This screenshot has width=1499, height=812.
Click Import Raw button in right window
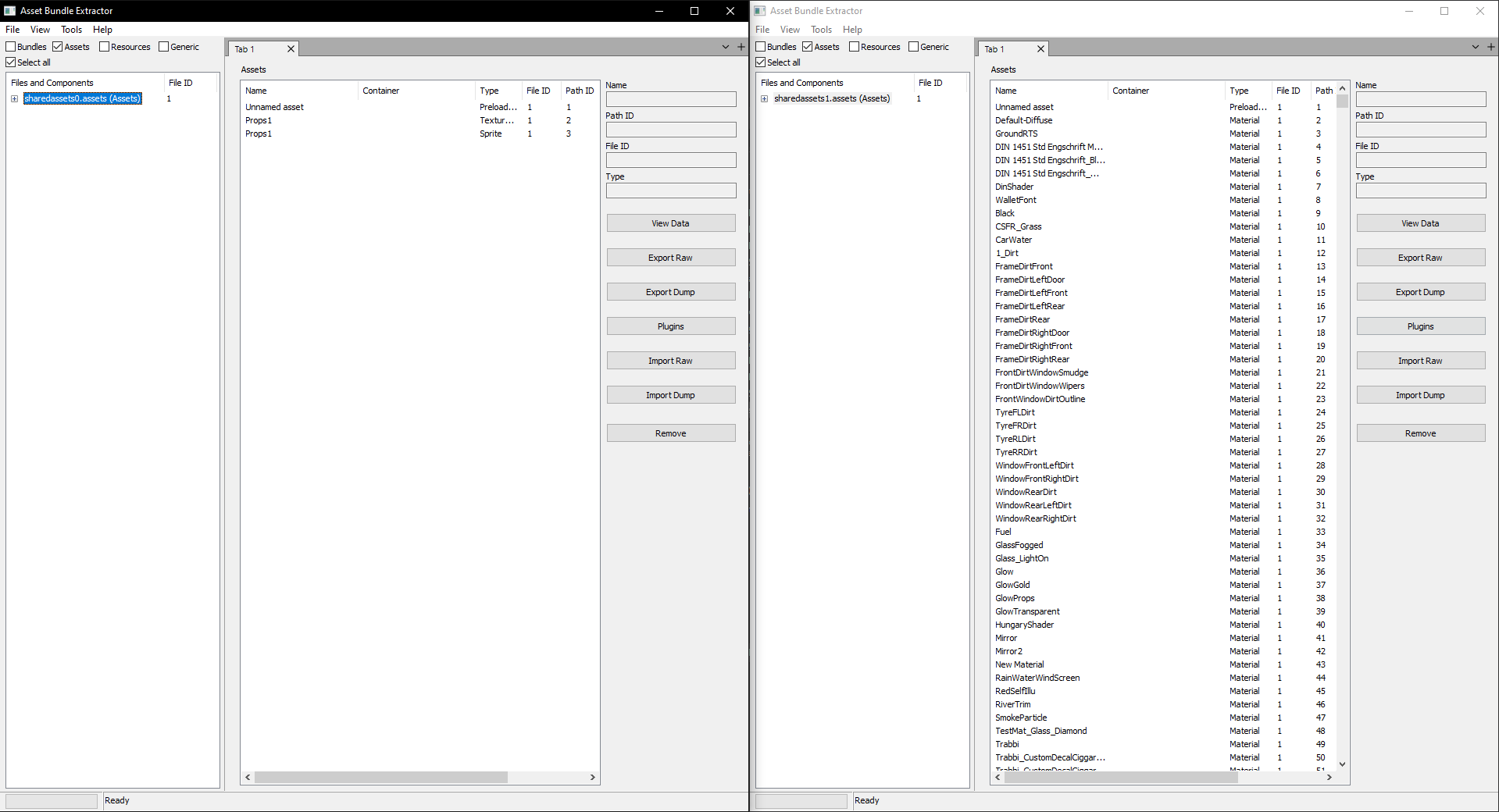(1421, 361)
